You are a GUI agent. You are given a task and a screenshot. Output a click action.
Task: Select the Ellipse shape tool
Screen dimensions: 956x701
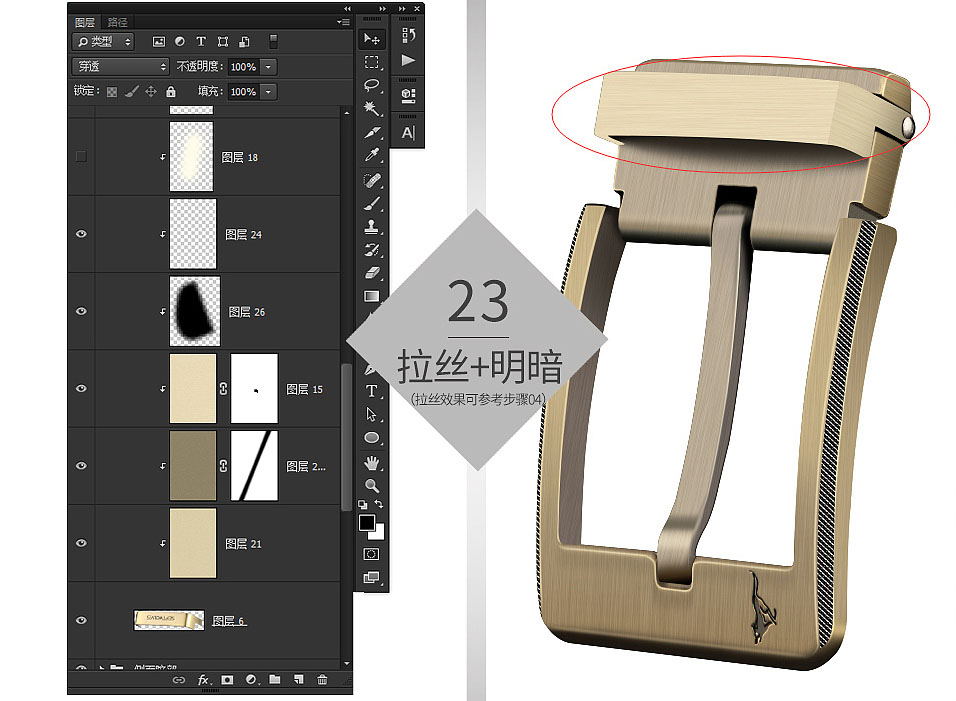371,438
